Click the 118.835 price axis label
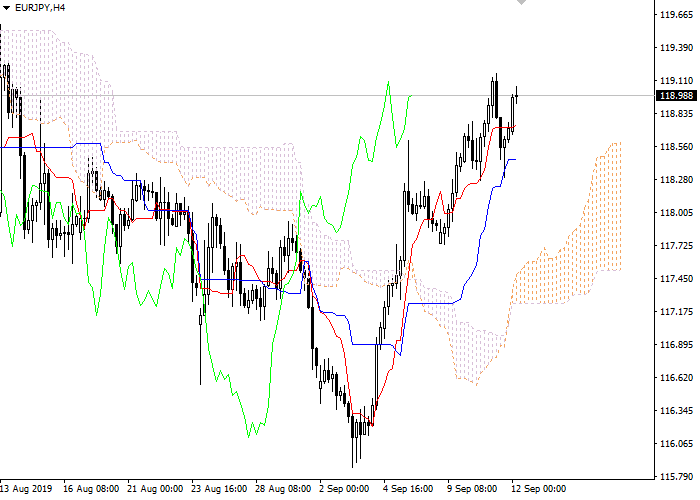 [676, 114]
